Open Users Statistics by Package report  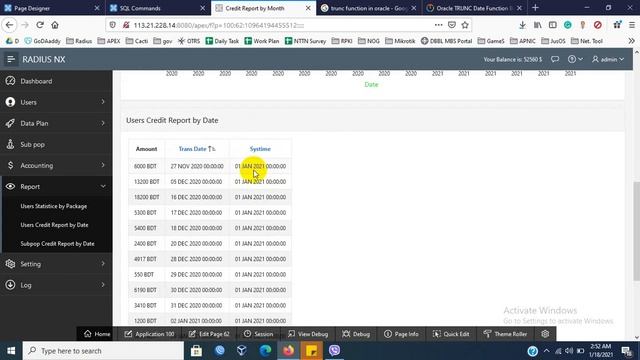pyautogui.click(x=54, y=206)
